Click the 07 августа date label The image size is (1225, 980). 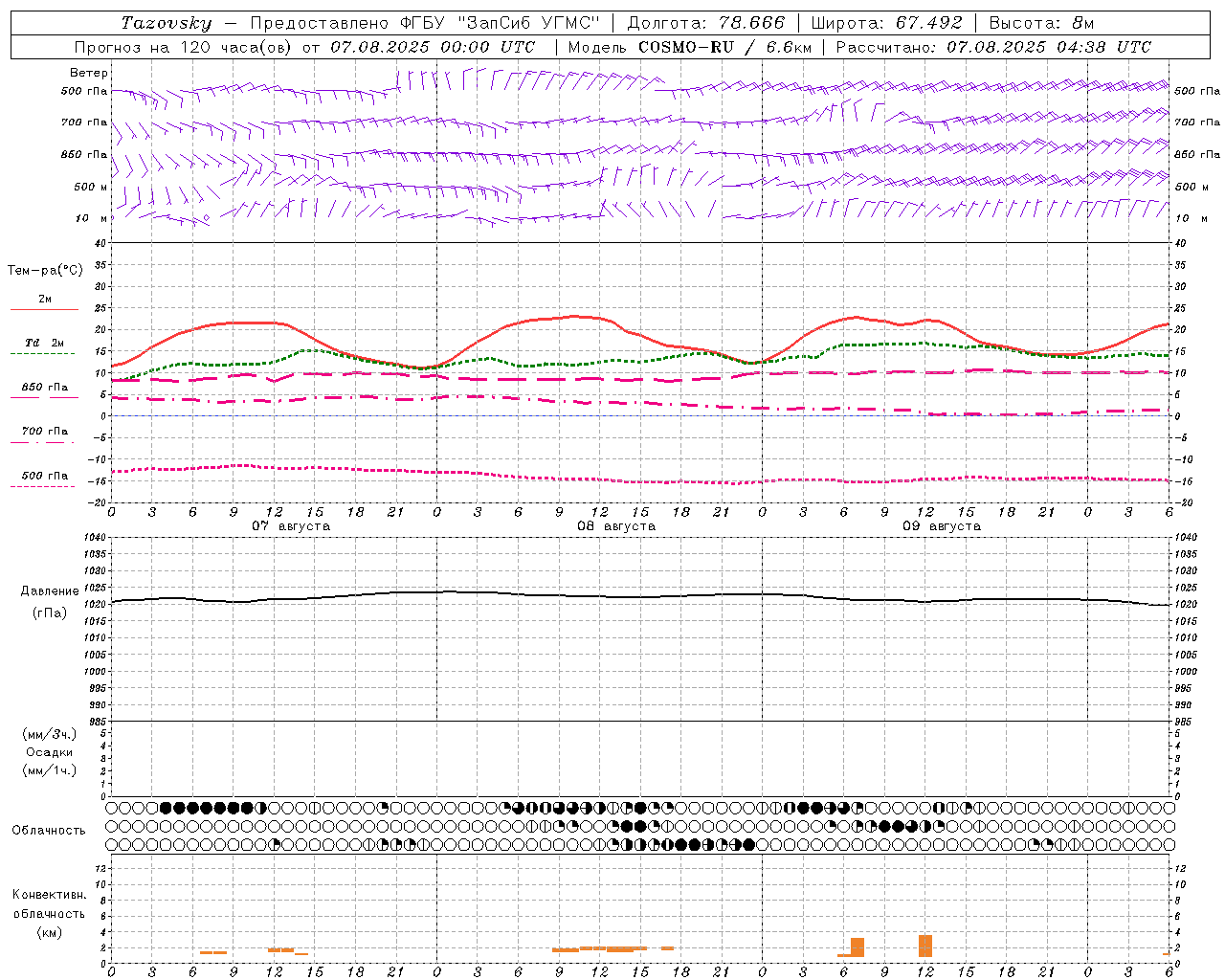pos(291,526)
